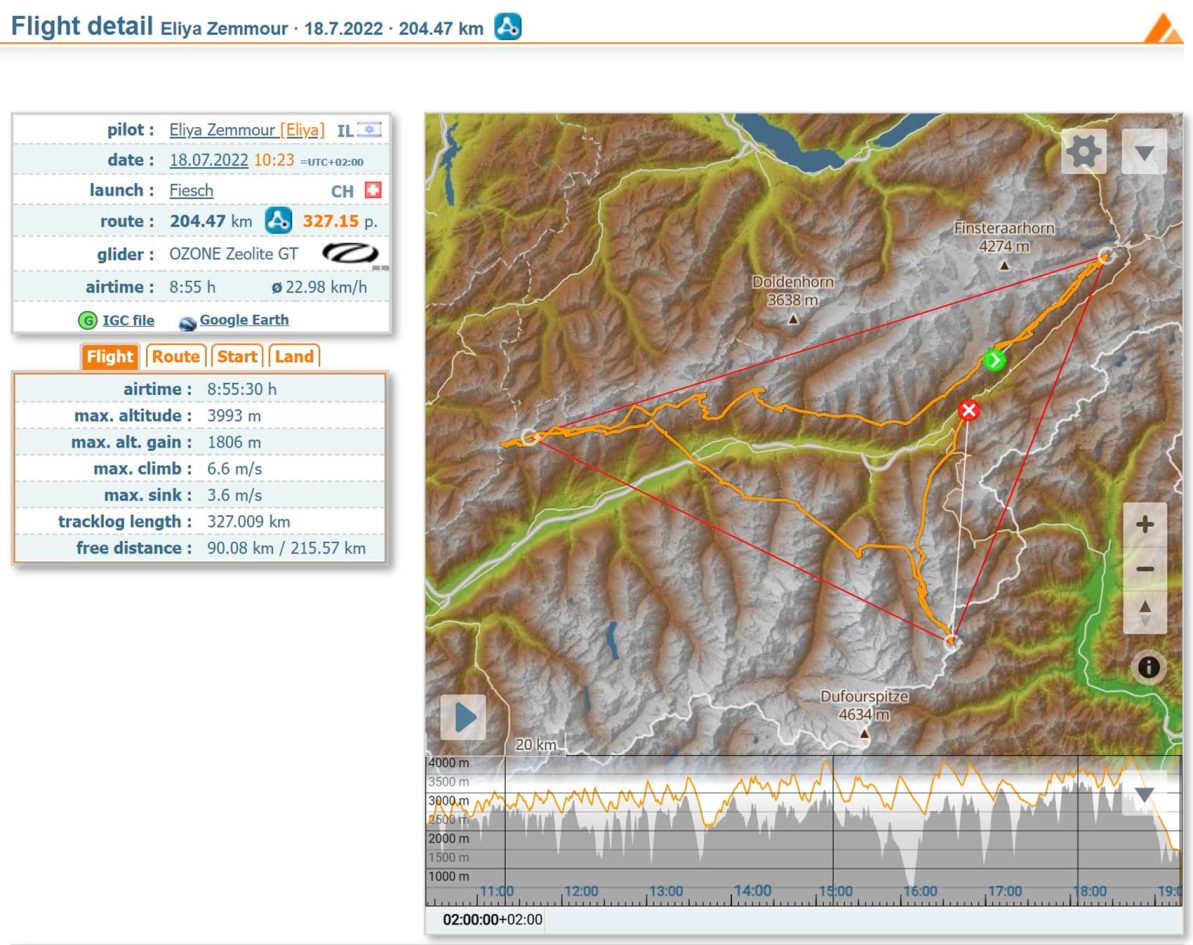This screenshot has height=945, width=1193.
Task: Switch to the Land tab
Action: point(294,356)
